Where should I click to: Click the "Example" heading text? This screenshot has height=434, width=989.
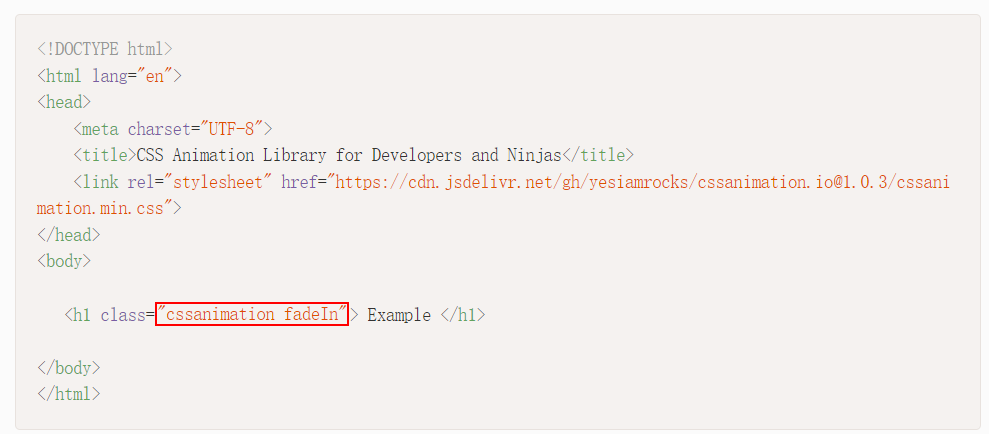click(399, 314)
